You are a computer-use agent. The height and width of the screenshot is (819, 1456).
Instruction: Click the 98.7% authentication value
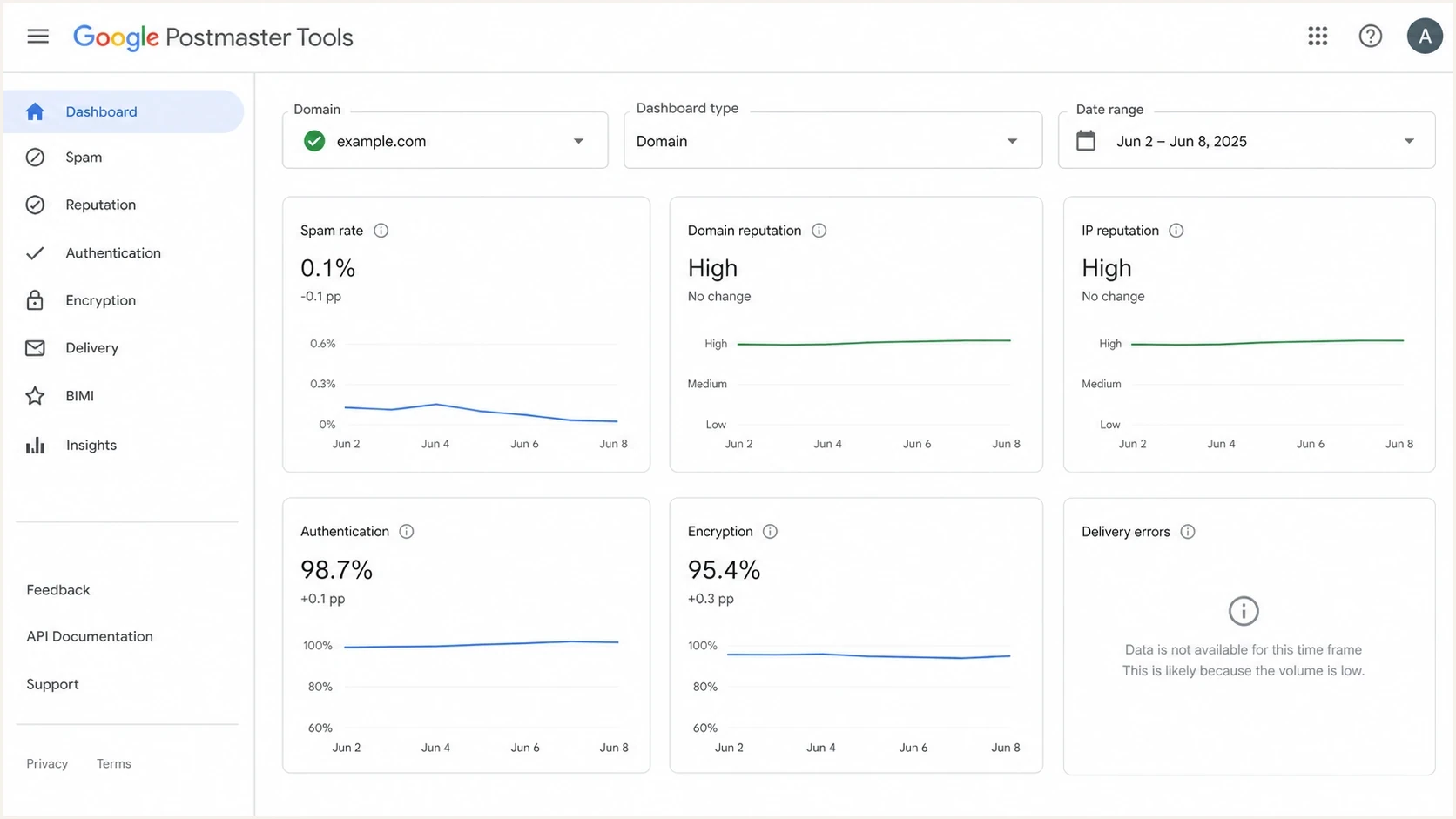(336, 570)
